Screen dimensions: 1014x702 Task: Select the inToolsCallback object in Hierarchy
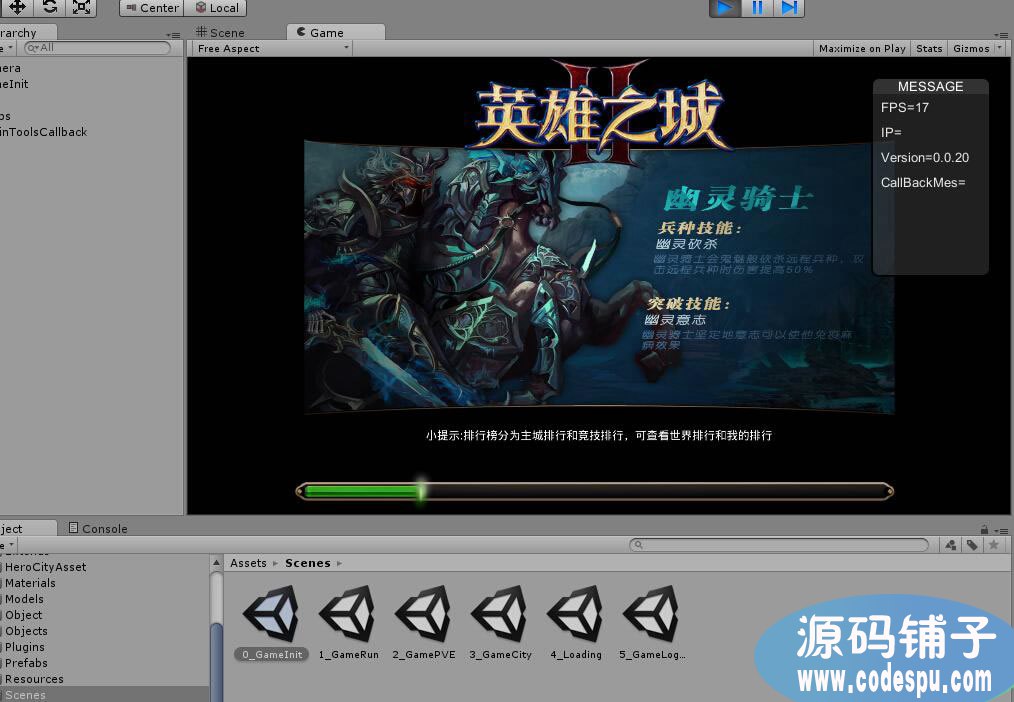point(43,132)
